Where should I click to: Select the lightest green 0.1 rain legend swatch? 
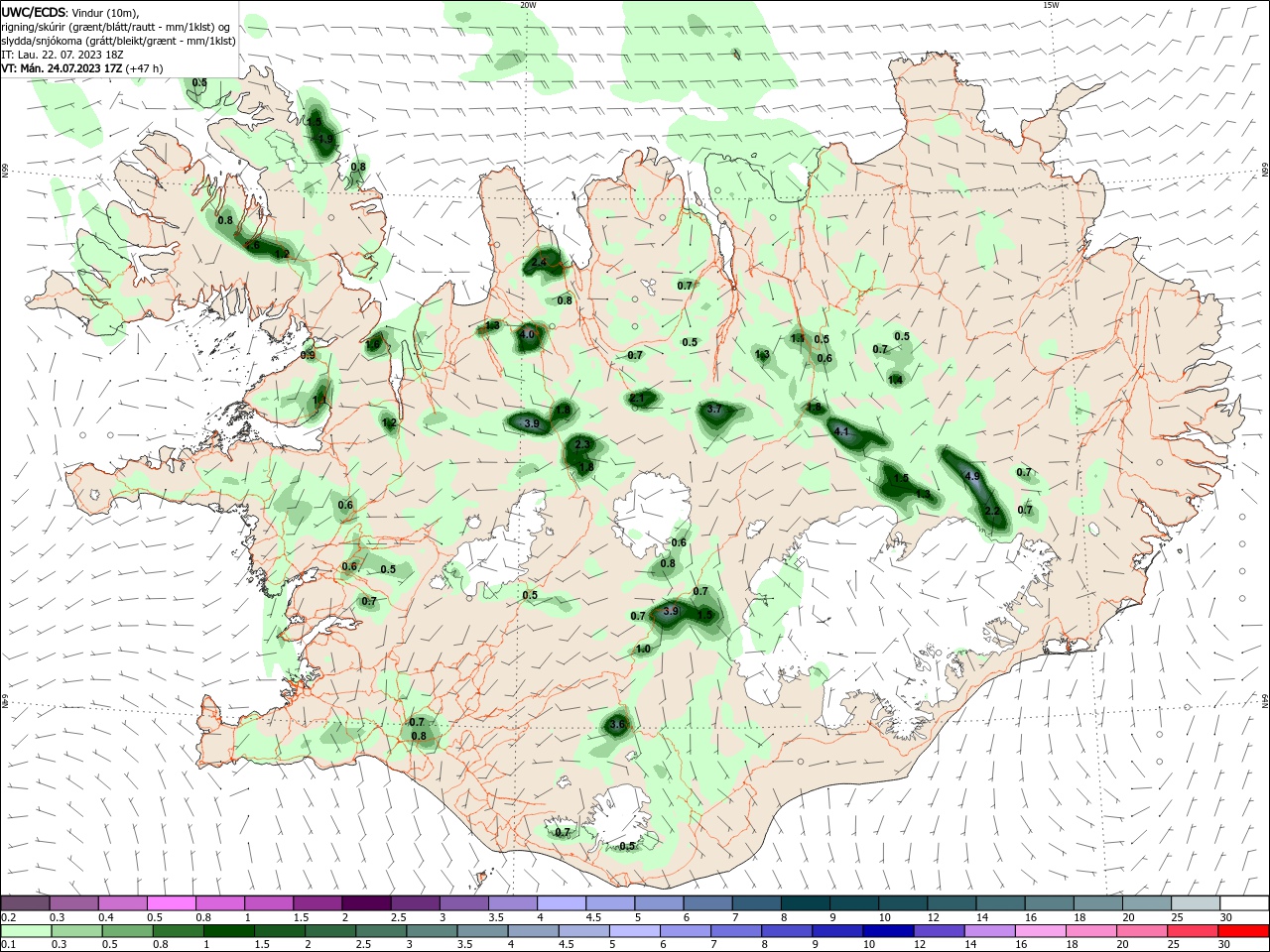25,931
